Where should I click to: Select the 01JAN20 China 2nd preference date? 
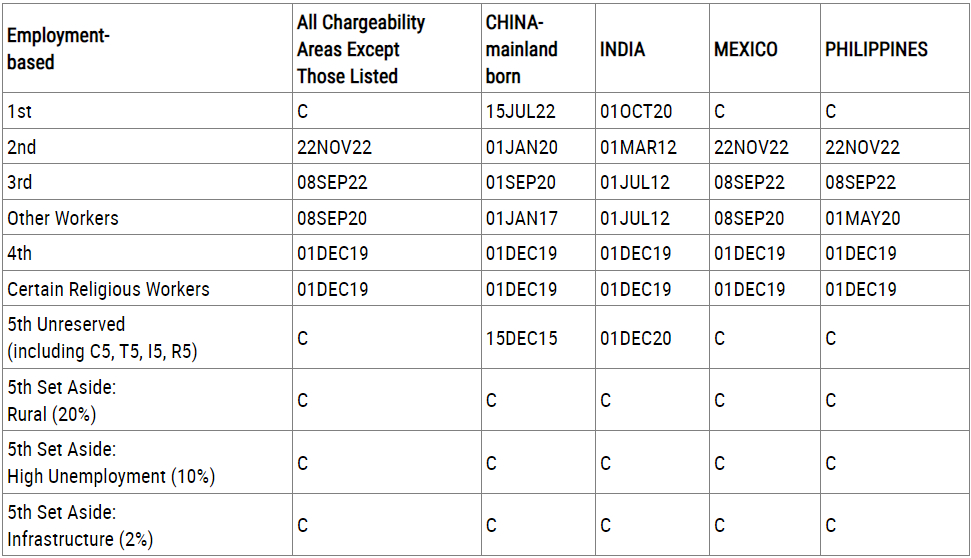pyautogui.click(x=521, y=147)
